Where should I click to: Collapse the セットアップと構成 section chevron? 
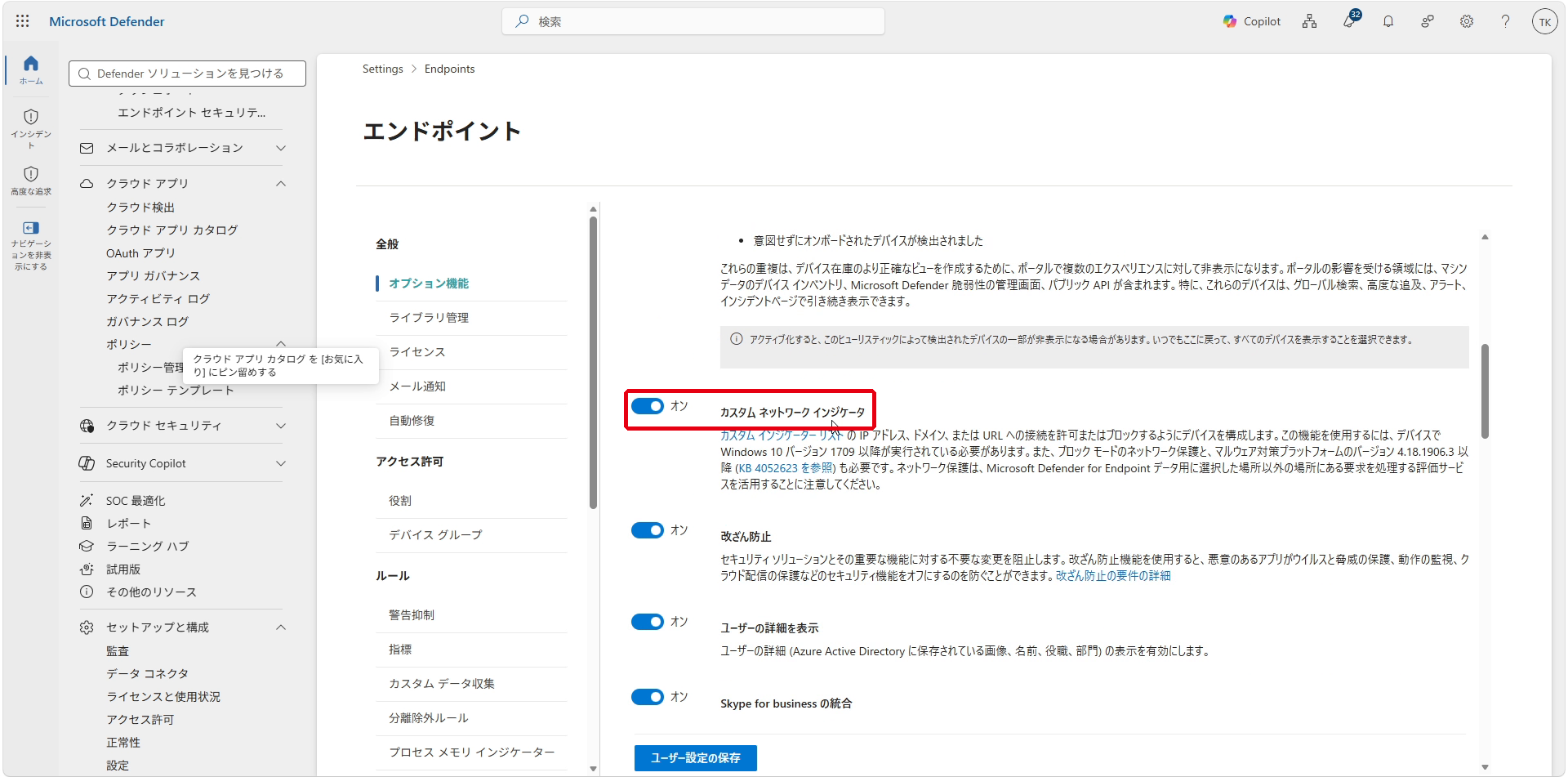(281, 627)
